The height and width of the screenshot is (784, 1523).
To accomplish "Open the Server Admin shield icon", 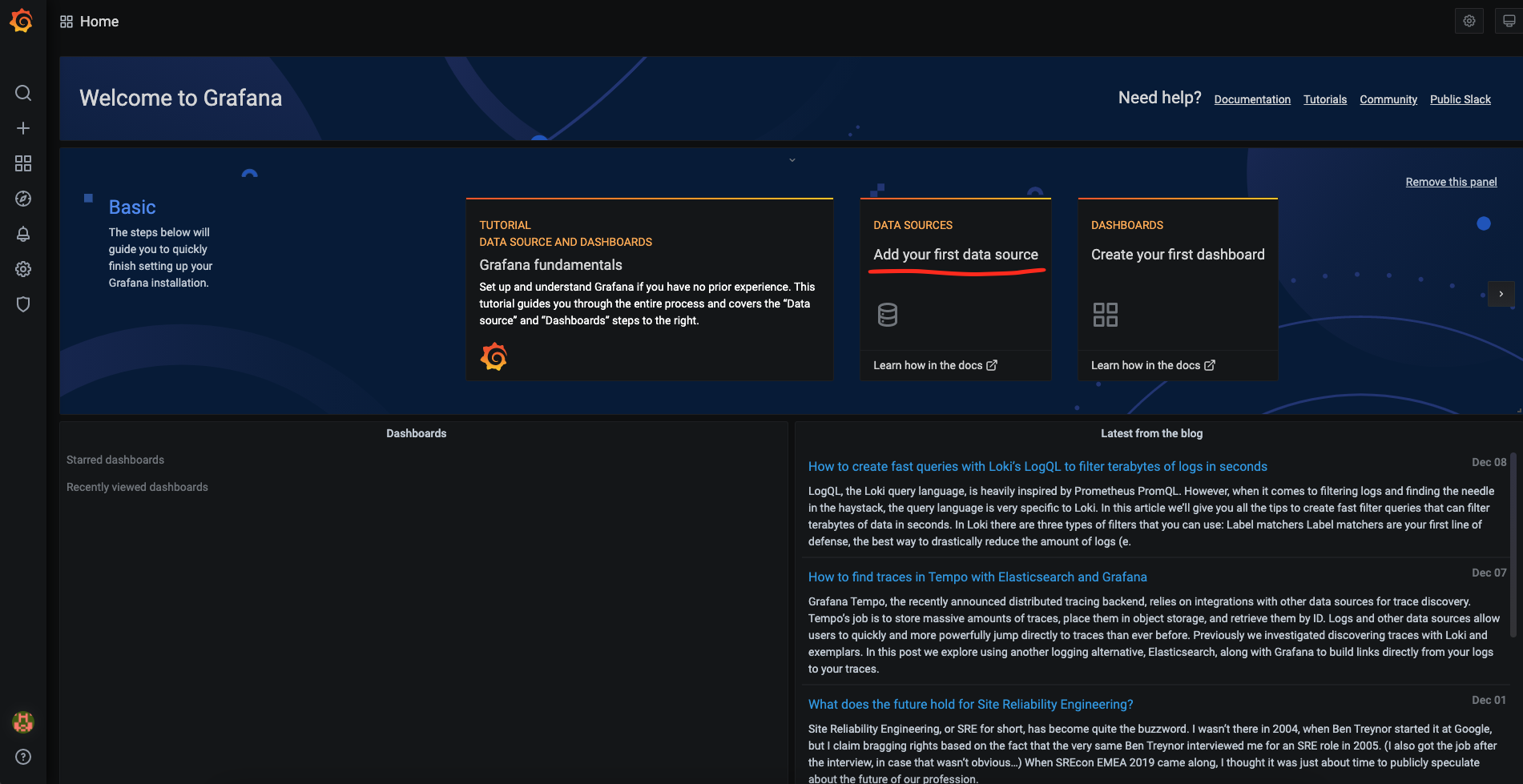I will [23, 304].
